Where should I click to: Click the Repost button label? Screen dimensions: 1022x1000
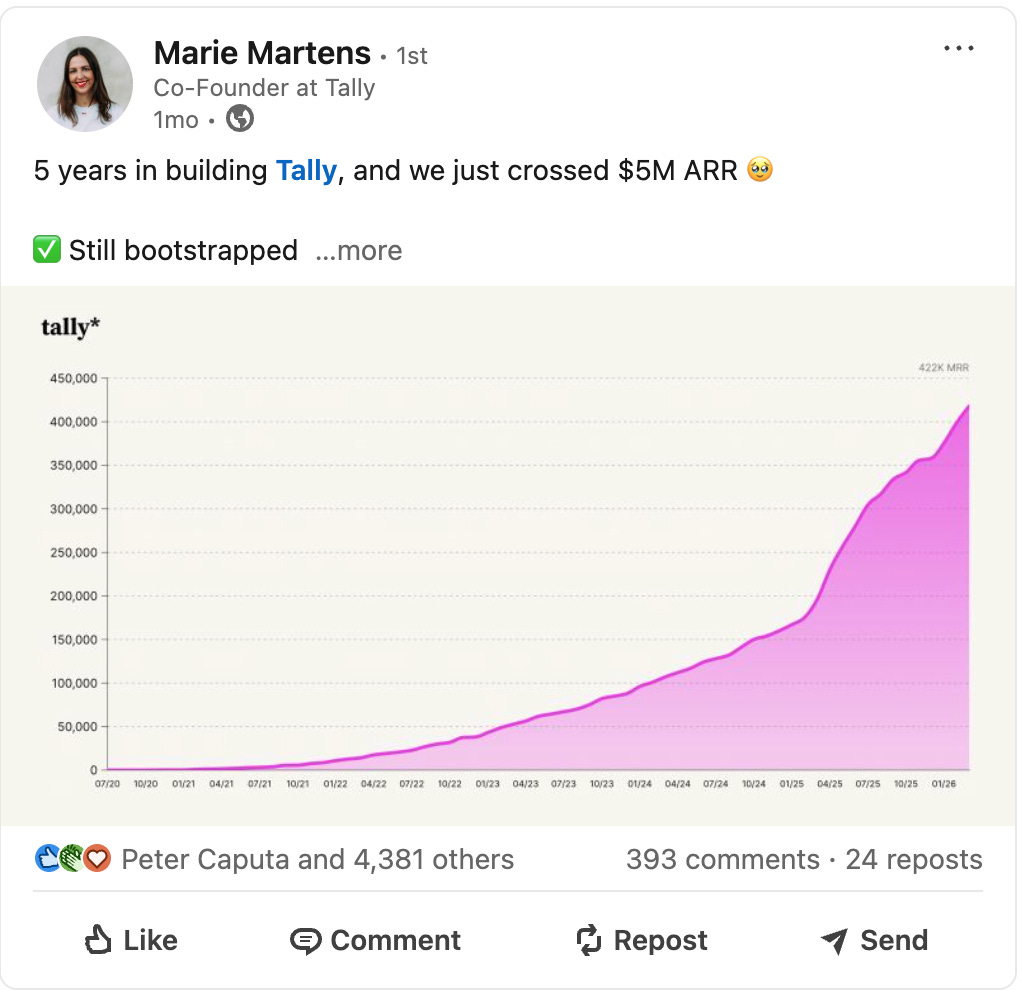pyautogui.click(x=660, y=941)
